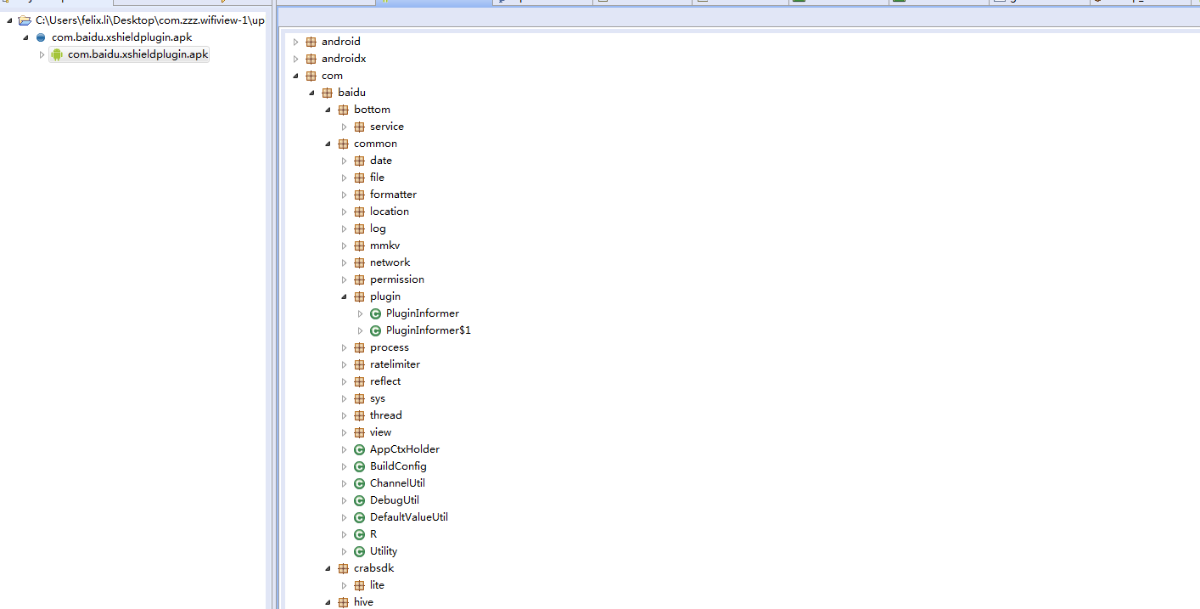The width and height of the screenshot is (1200, 609).
Task: Select the 'mmkv' package label
Action: tap(385, 246)
